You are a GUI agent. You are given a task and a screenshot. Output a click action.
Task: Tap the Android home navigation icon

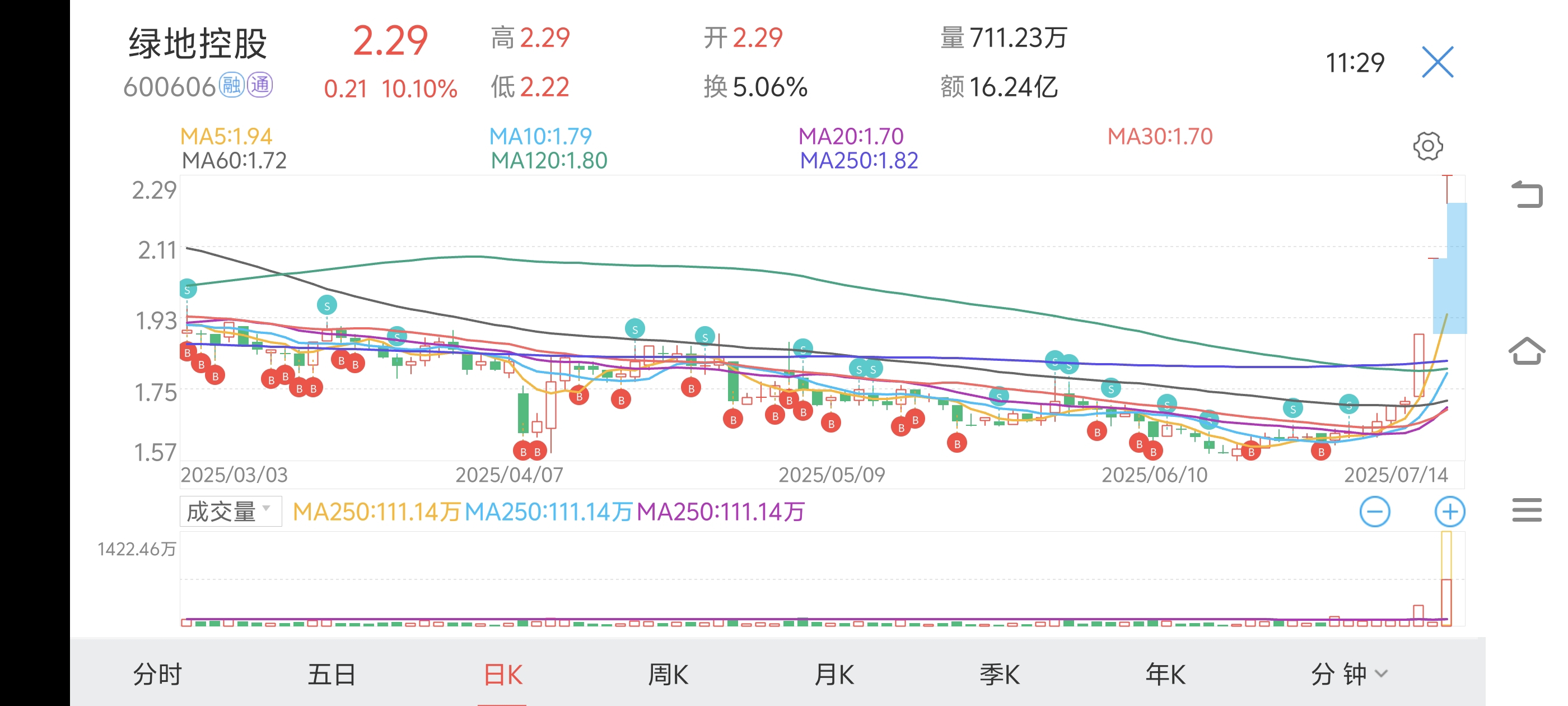(1527, 350)
